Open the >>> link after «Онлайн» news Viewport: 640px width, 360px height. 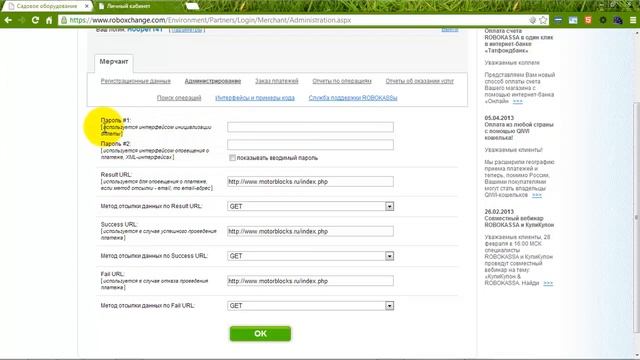pos(518,101)
